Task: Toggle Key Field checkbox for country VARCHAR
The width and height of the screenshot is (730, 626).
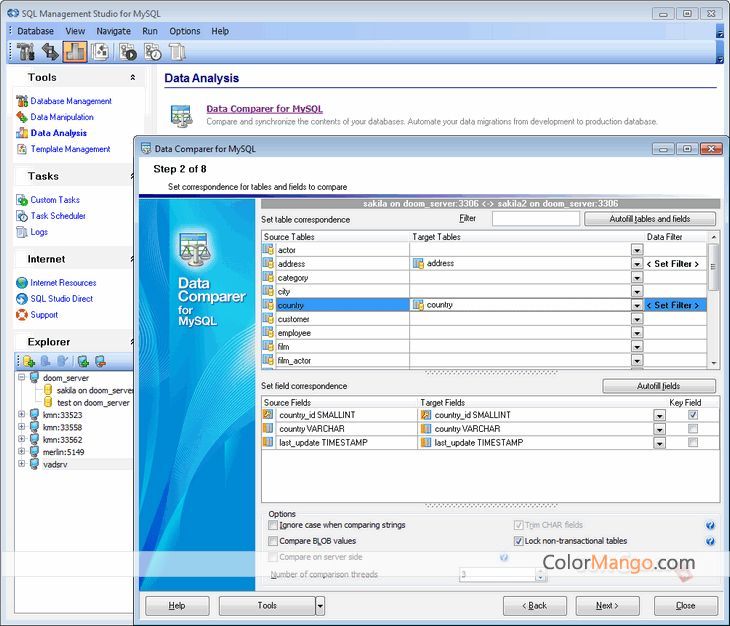Action: coord(693,429)
